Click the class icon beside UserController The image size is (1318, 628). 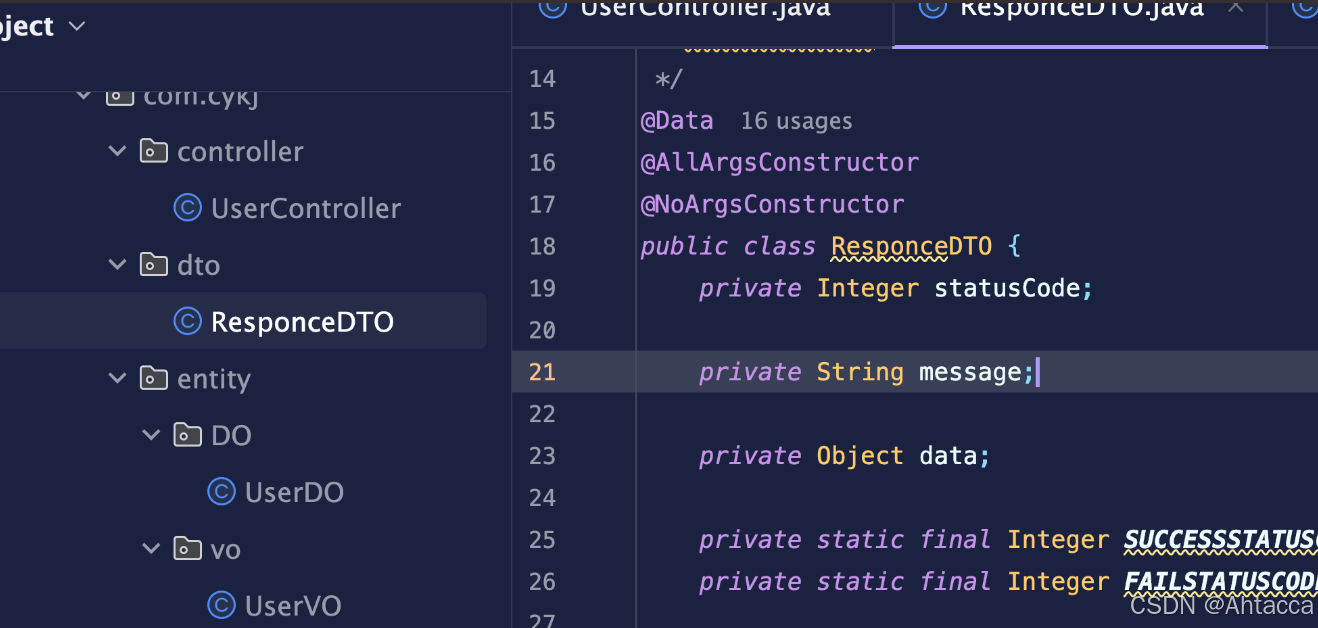click(187, 207)
